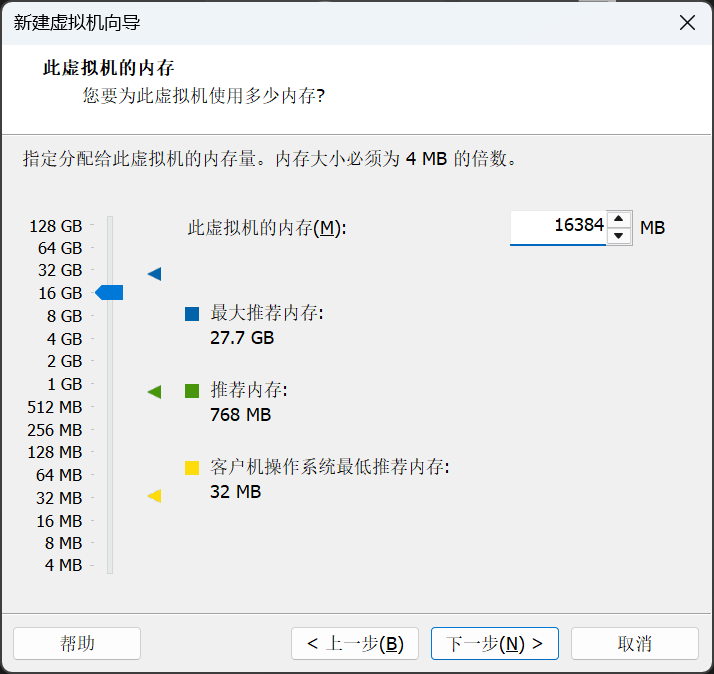The image size is (714, 674).
Task: Click the memory value field showing 16384
Action: pos(558,227)
